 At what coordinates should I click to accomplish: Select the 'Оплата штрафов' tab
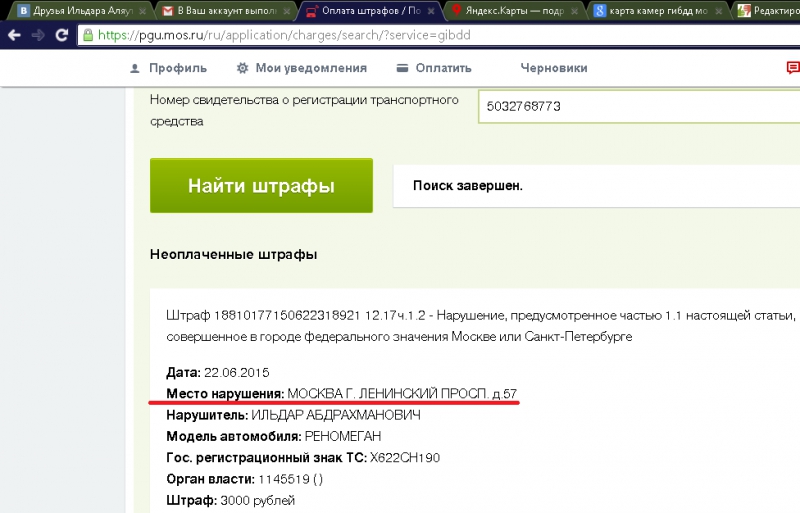click(x=370, y=11)
